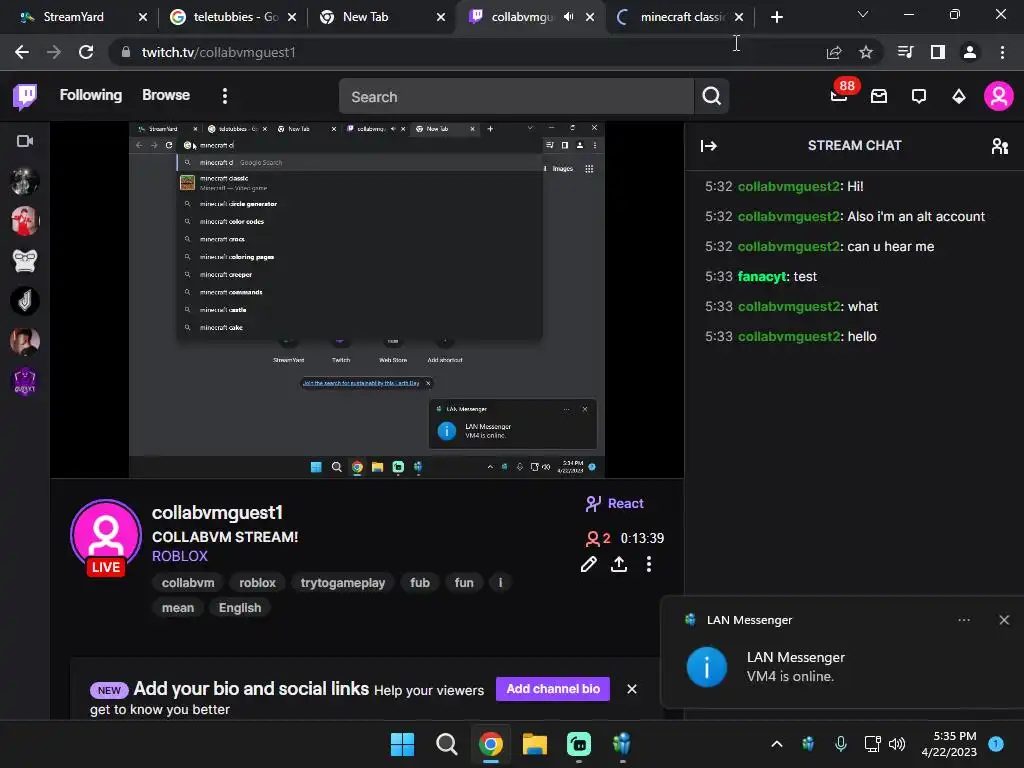Click the taskbar microphone icon
Image resolution: width=1024 pixels, height=768 pixels.
coord(840,744)
